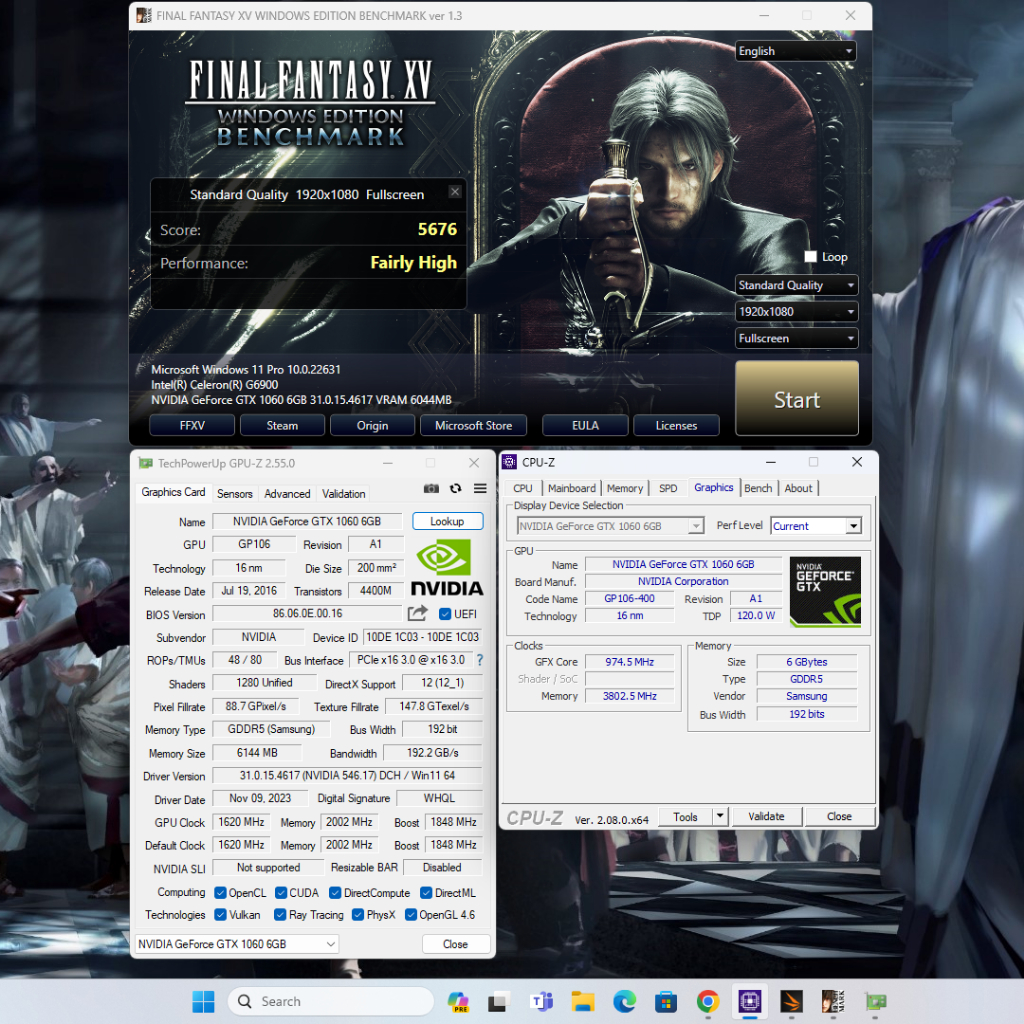Screen dimensions: 1024x1024
Task: Toggle the Ray Tracing checkbox
Action: 278,915
